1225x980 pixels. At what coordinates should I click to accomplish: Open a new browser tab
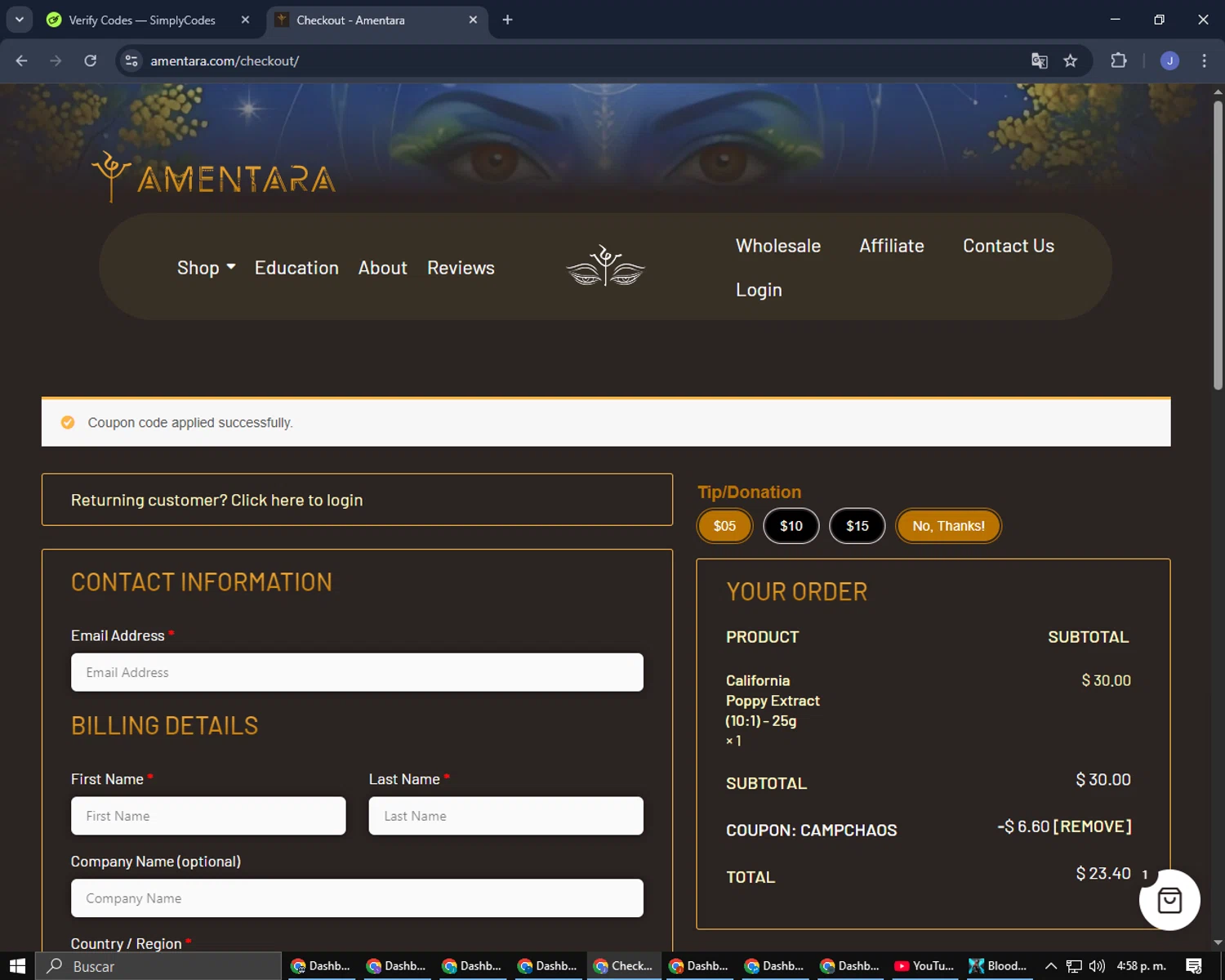point(507,20)
